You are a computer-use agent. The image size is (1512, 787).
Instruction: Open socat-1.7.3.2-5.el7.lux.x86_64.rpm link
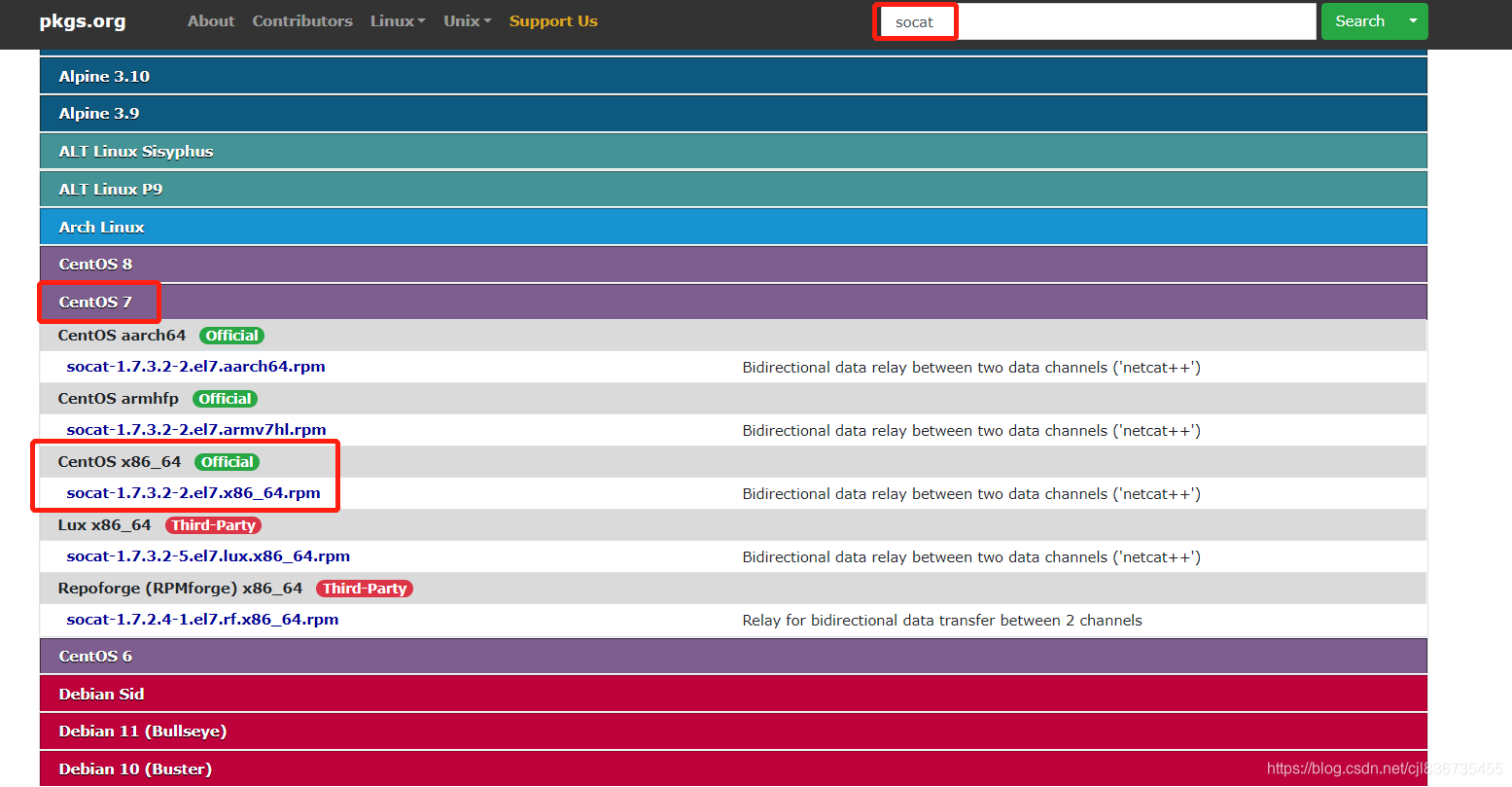click(208, 556)
